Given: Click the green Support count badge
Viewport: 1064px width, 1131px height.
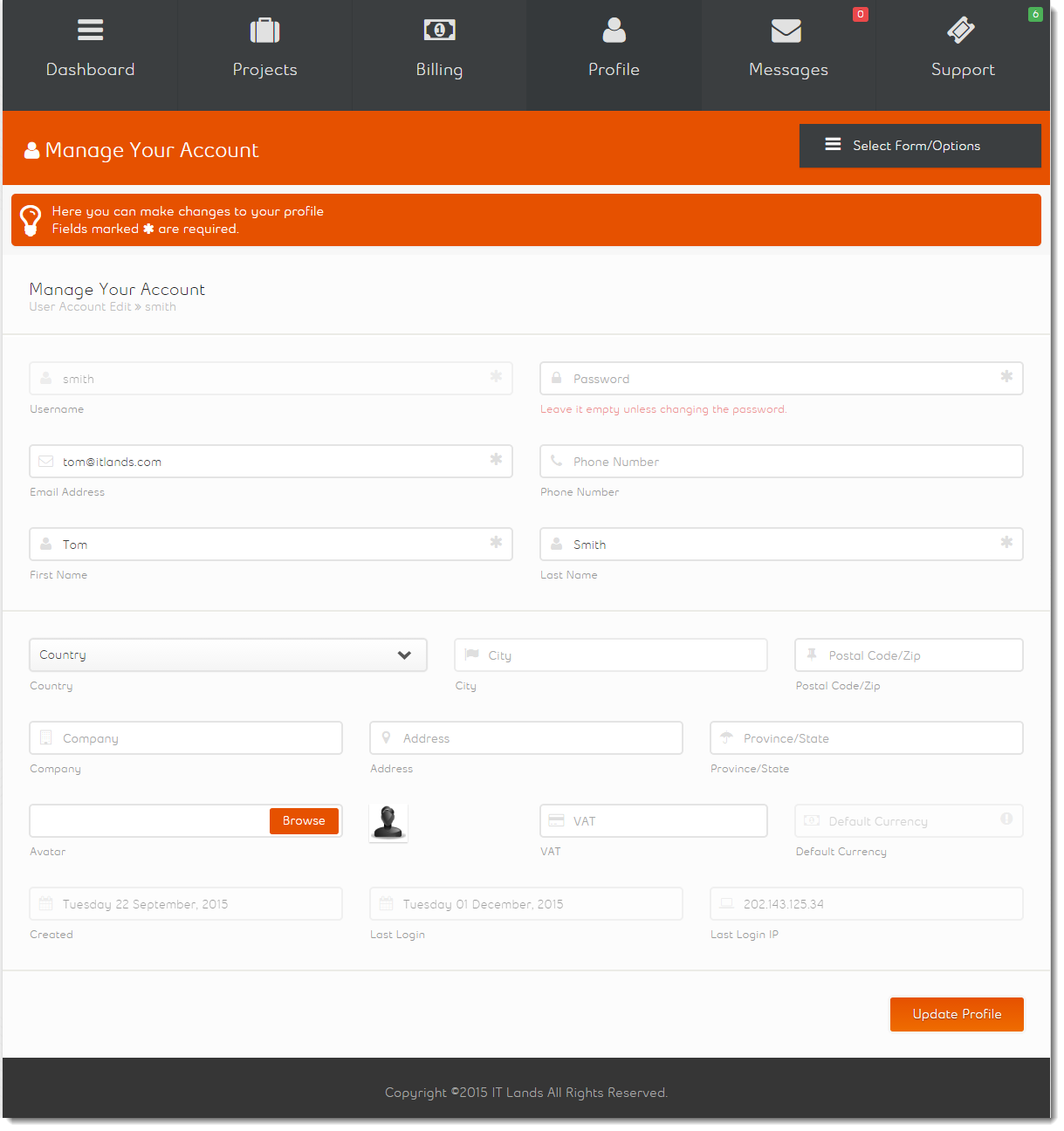Looking at the screenshot, I should (1035, 14).
